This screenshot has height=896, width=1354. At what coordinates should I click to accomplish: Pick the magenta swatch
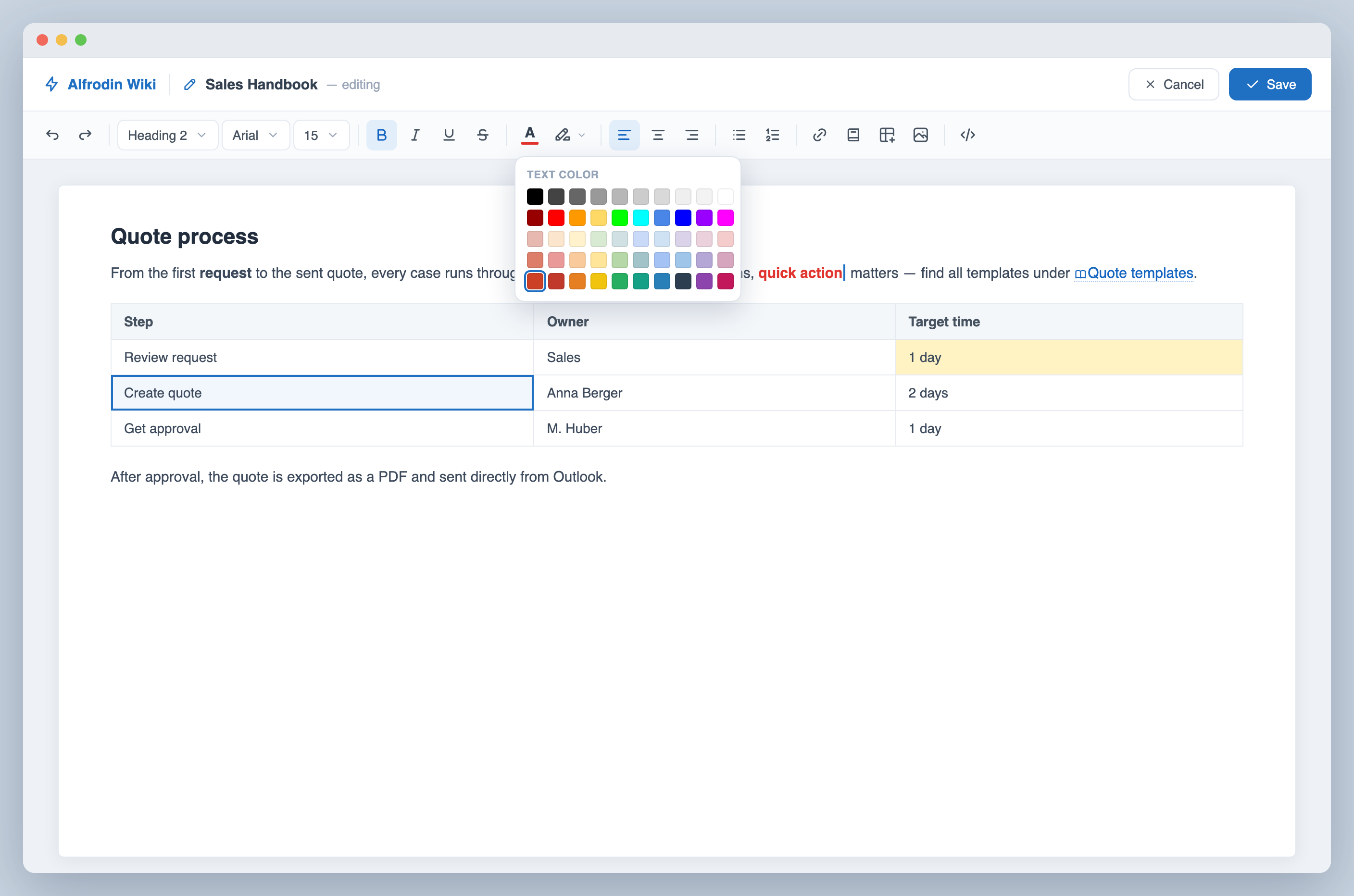pyautogui.click(x=725, y=218)
